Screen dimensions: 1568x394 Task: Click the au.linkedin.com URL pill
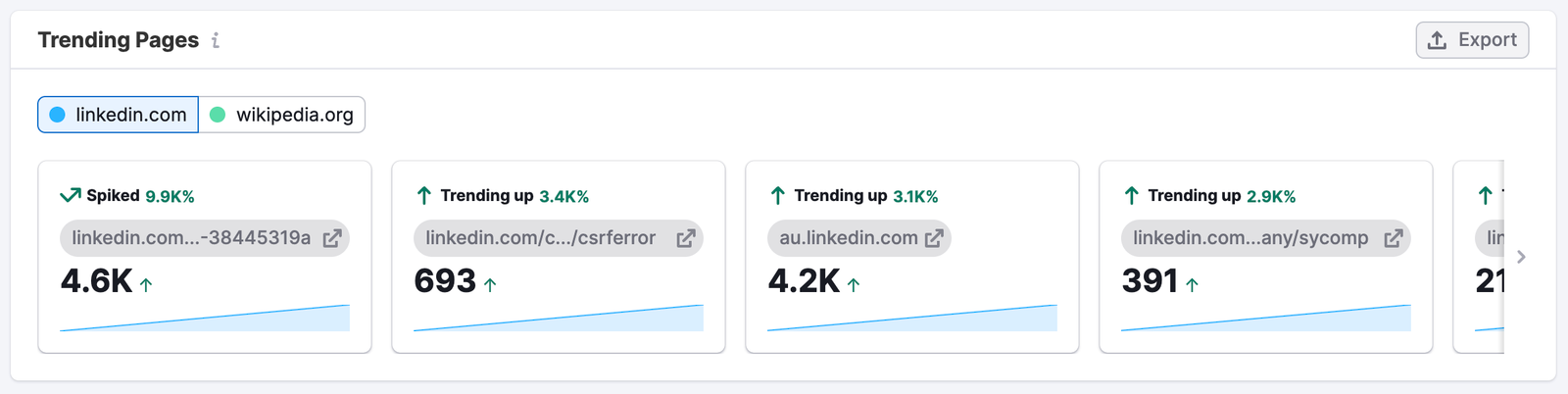(x=849, y=238)
